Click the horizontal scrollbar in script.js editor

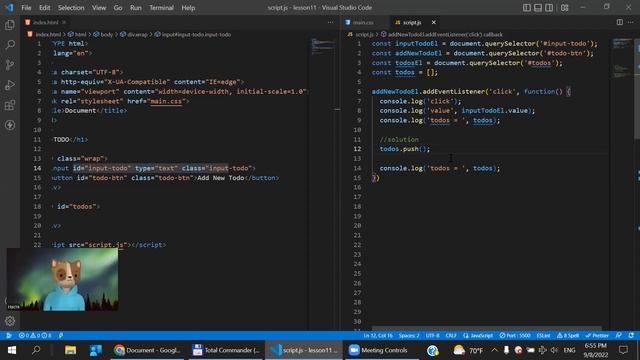pyautogui.click(x=487, y=328)
